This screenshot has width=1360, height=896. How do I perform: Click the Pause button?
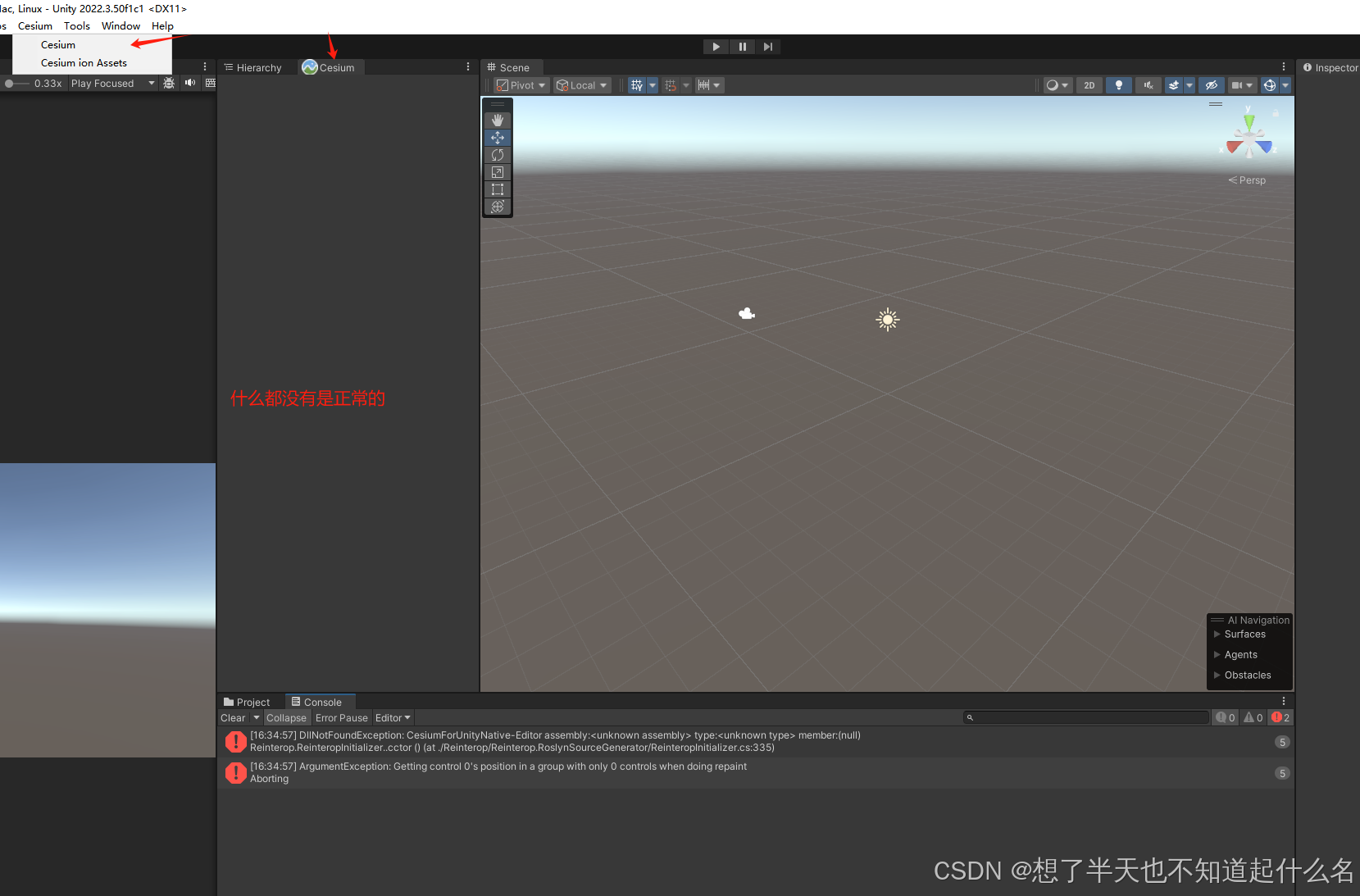point(742,47)
